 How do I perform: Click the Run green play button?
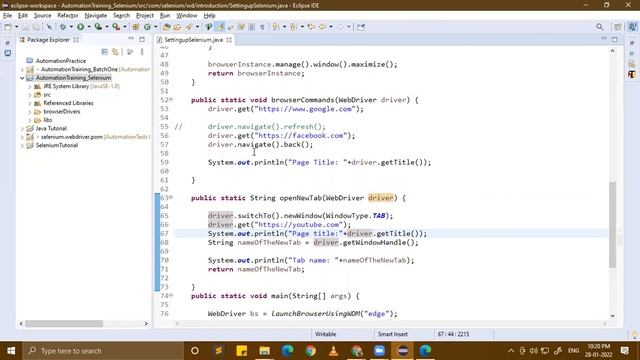click(x=80, y=27)
